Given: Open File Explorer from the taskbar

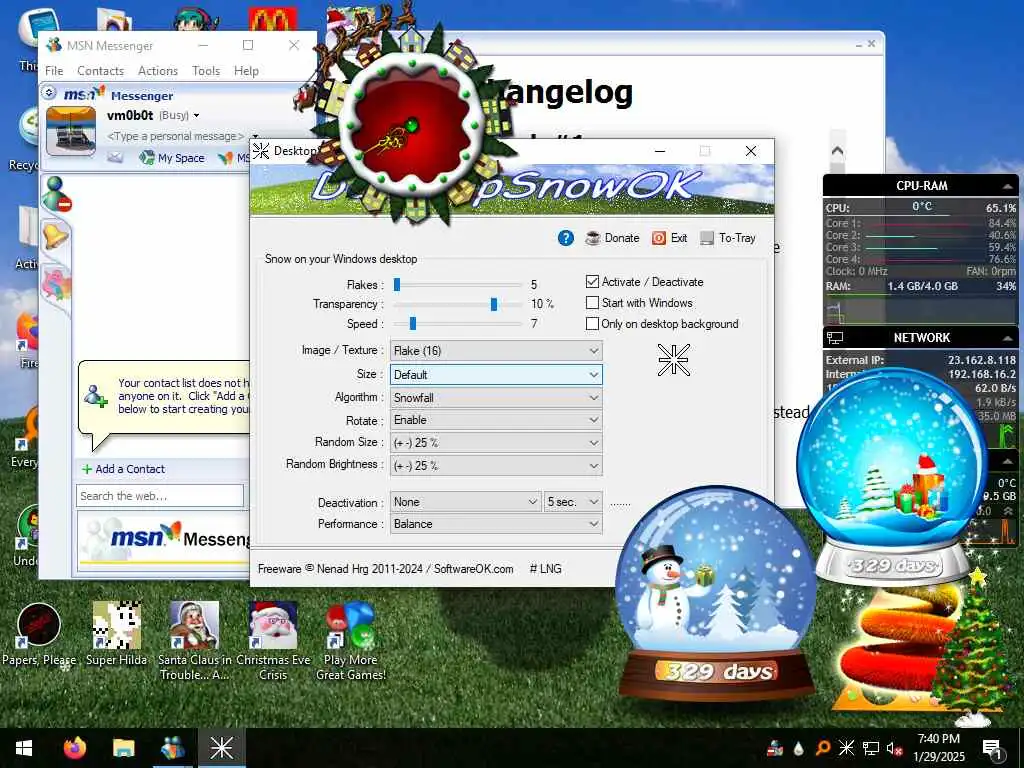Looking at the screenshot, I should (123, 748).
